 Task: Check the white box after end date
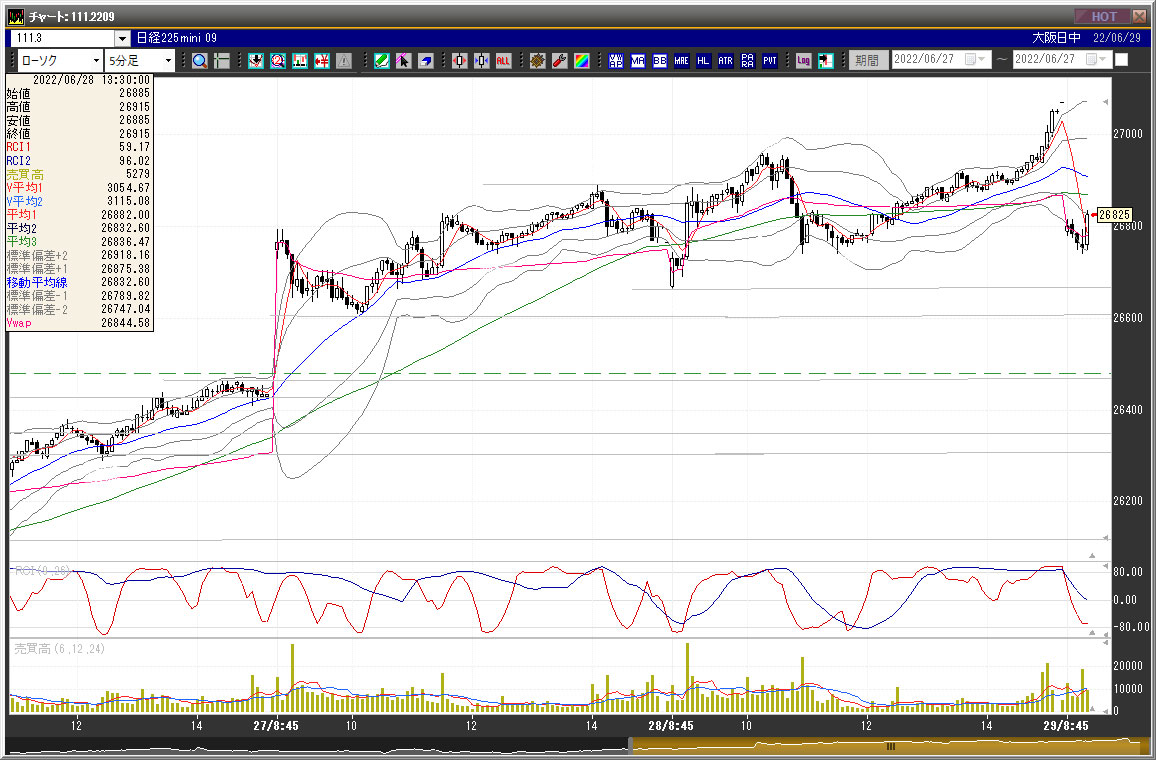(1121, 60)
